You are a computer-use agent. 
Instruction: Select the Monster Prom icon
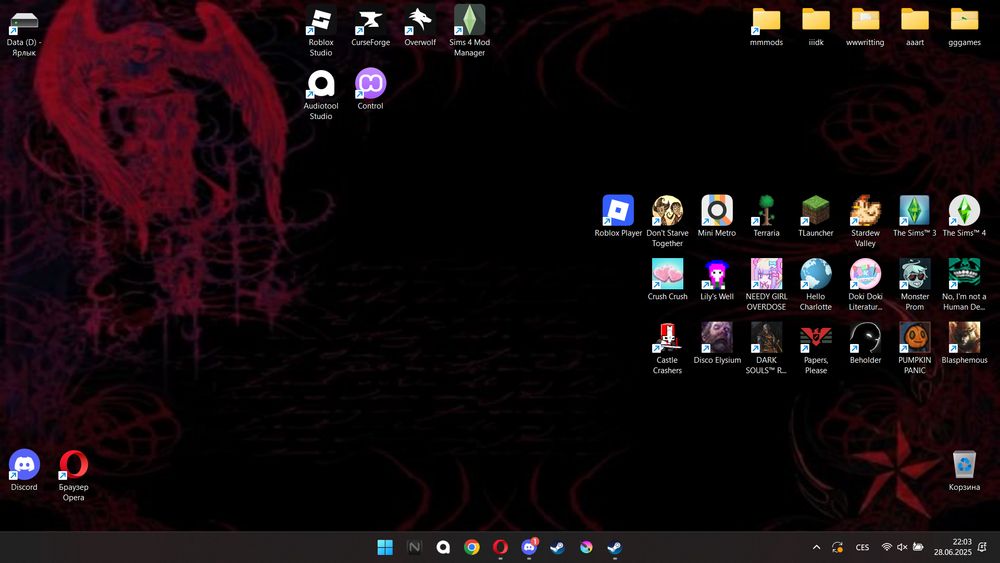point(915,286)
